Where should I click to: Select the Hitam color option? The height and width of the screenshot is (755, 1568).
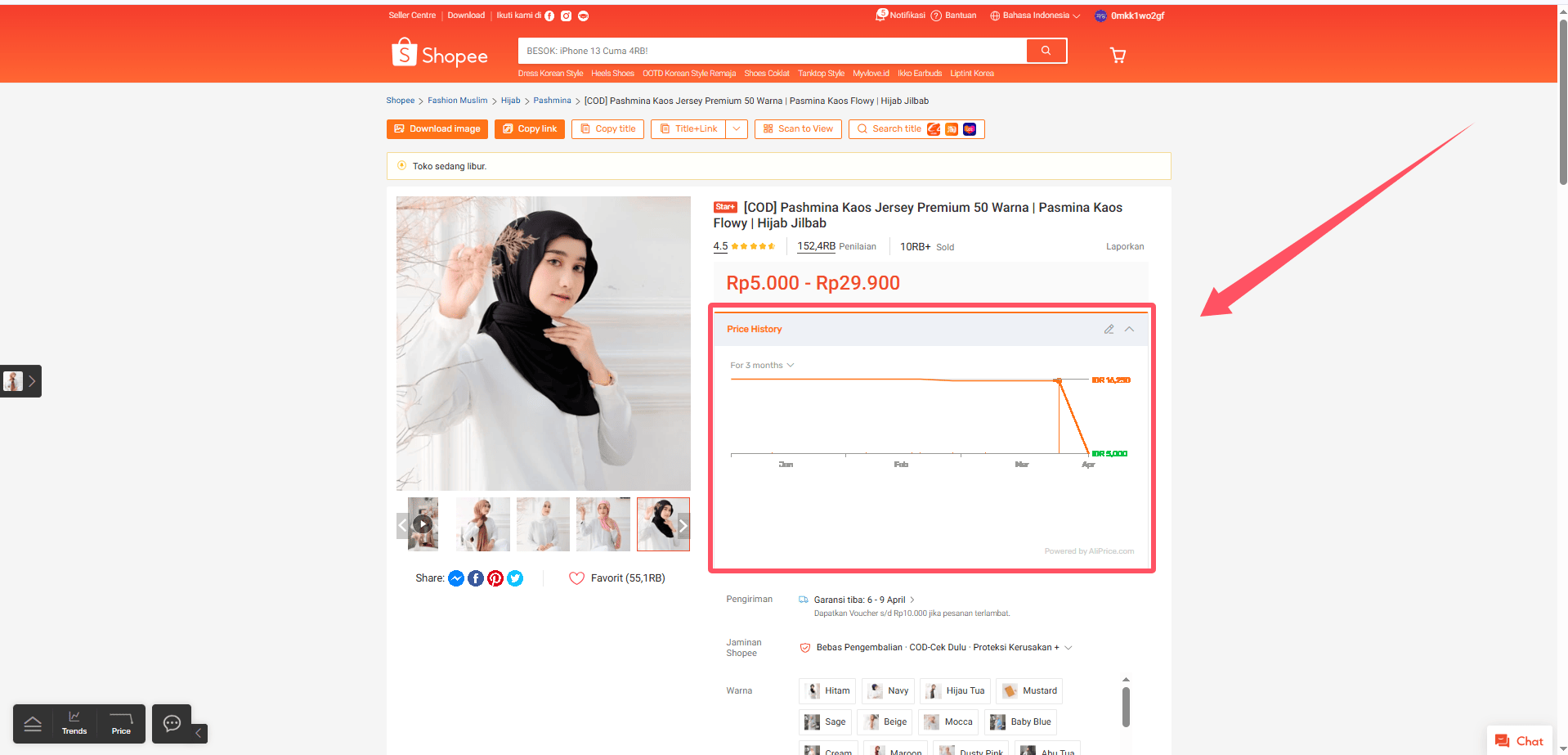click(827, 690)
